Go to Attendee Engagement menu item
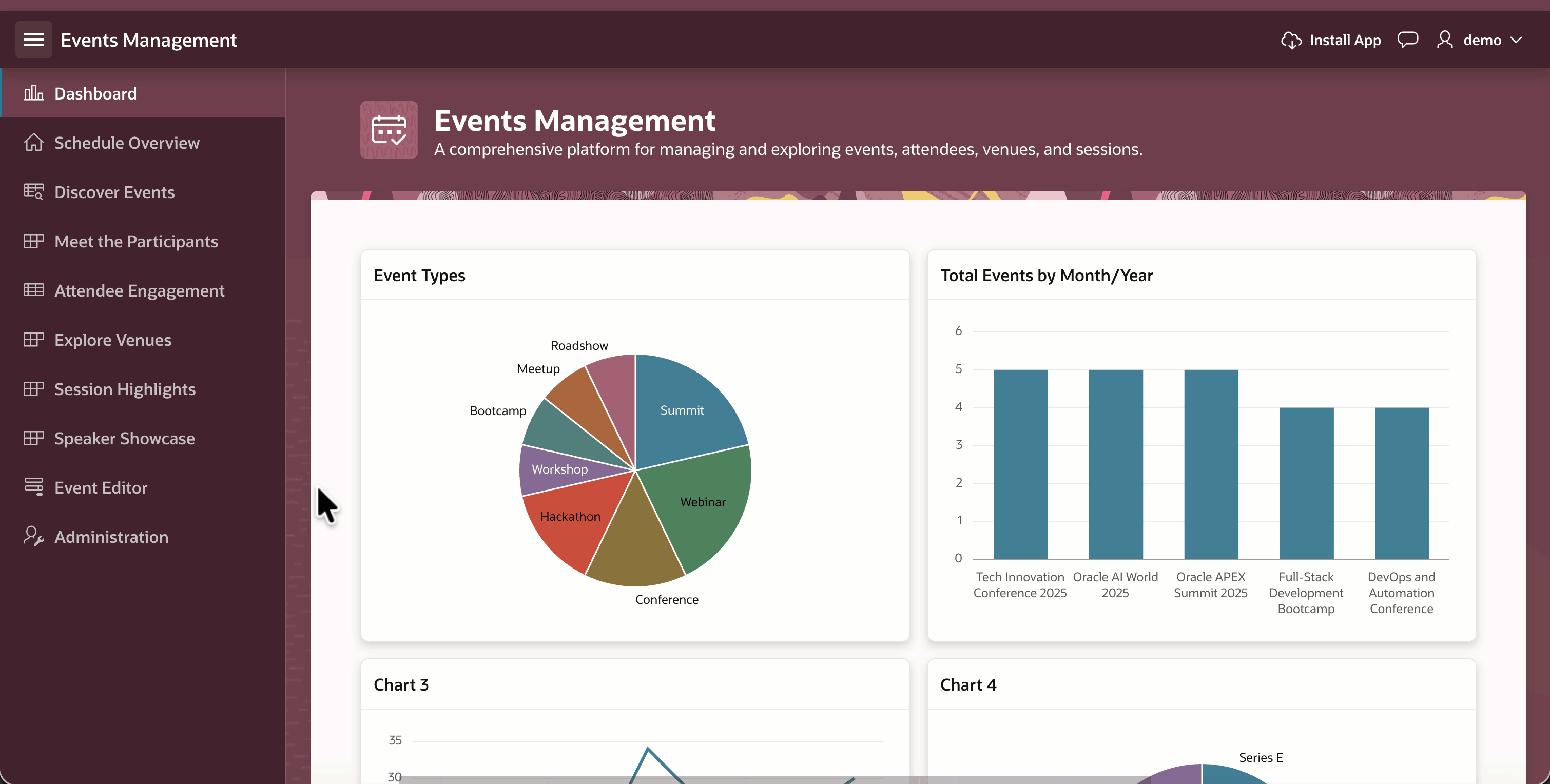The width and height of the screenshot is (1550, 784). coord(139,290)
